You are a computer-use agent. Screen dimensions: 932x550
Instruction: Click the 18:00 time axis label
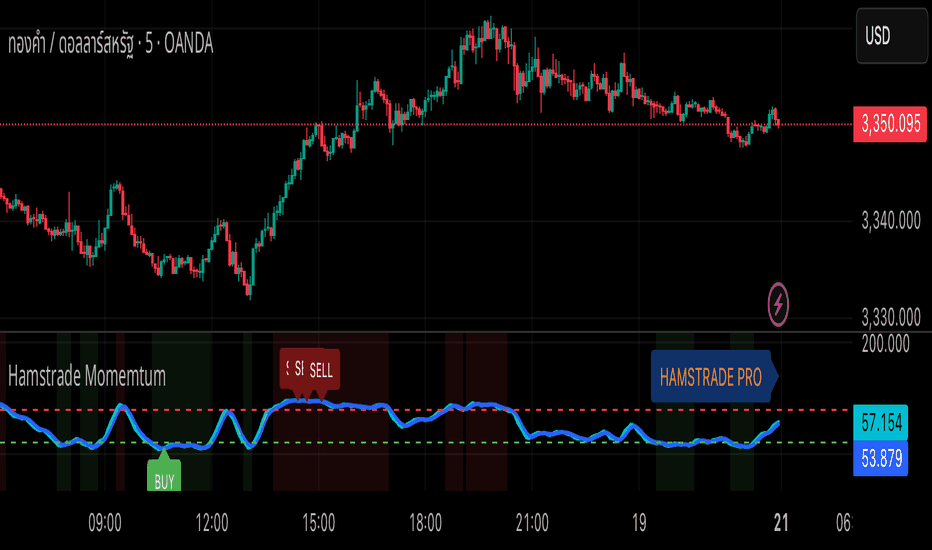(x=426, y=523)
